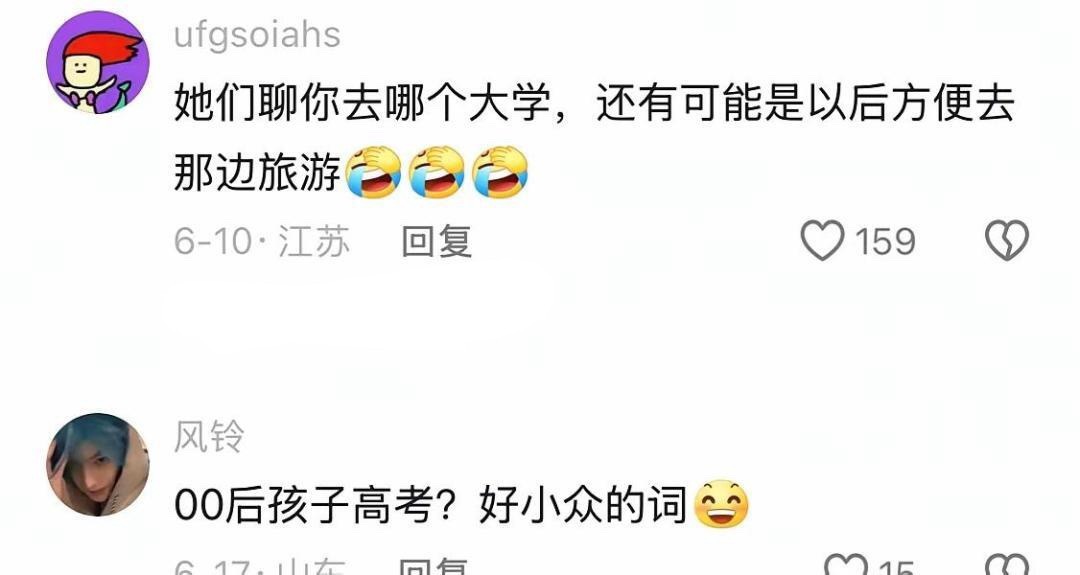
Task: Select the comment text about 去哪个大学
Action: click(594, 138)
